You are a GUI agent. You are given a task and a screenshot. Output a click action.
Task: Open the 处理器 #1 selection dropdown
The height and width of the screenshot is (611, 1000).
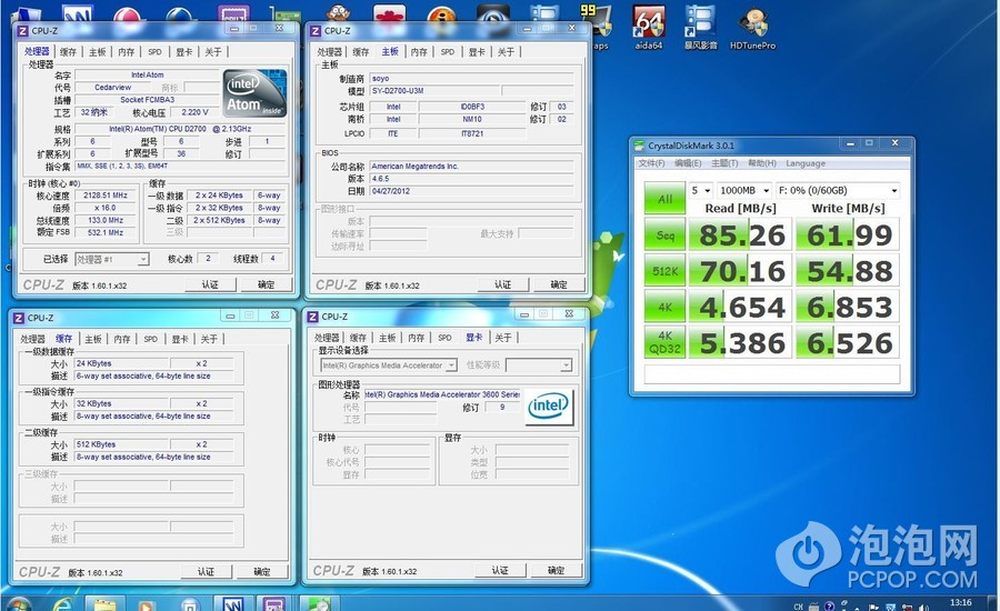pyautogui.click(x=112, y=259)
